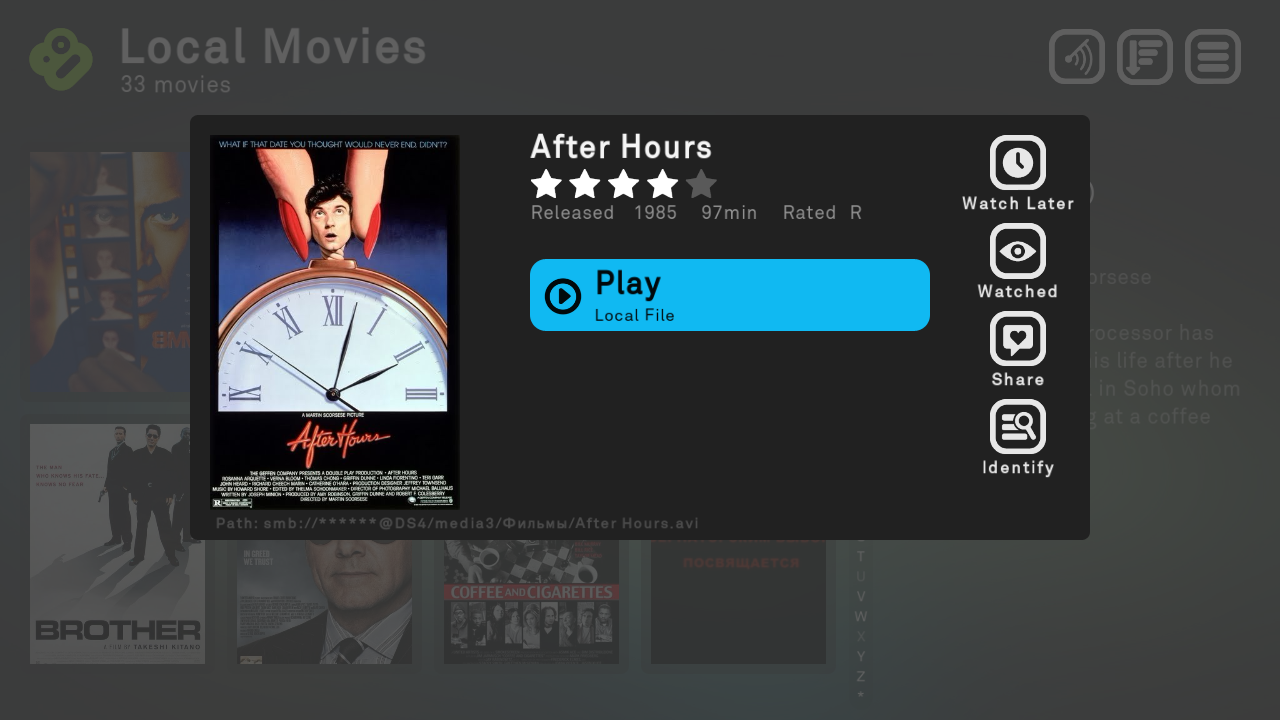Set rating to five stars
Viewport: 1280px width, 720px height.
(702, 184)
